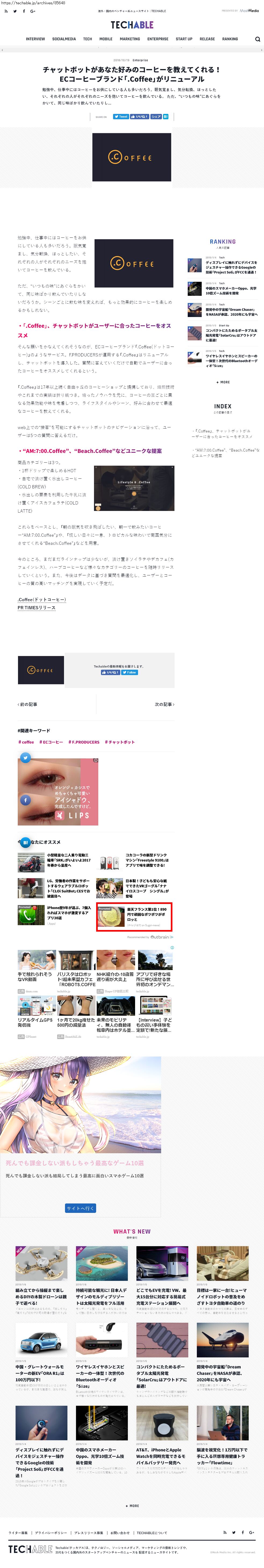The height and width of the screenshot is (1568, 264).
Task: Open the PR TIMESリリース link
Action: tap(37, 607)
